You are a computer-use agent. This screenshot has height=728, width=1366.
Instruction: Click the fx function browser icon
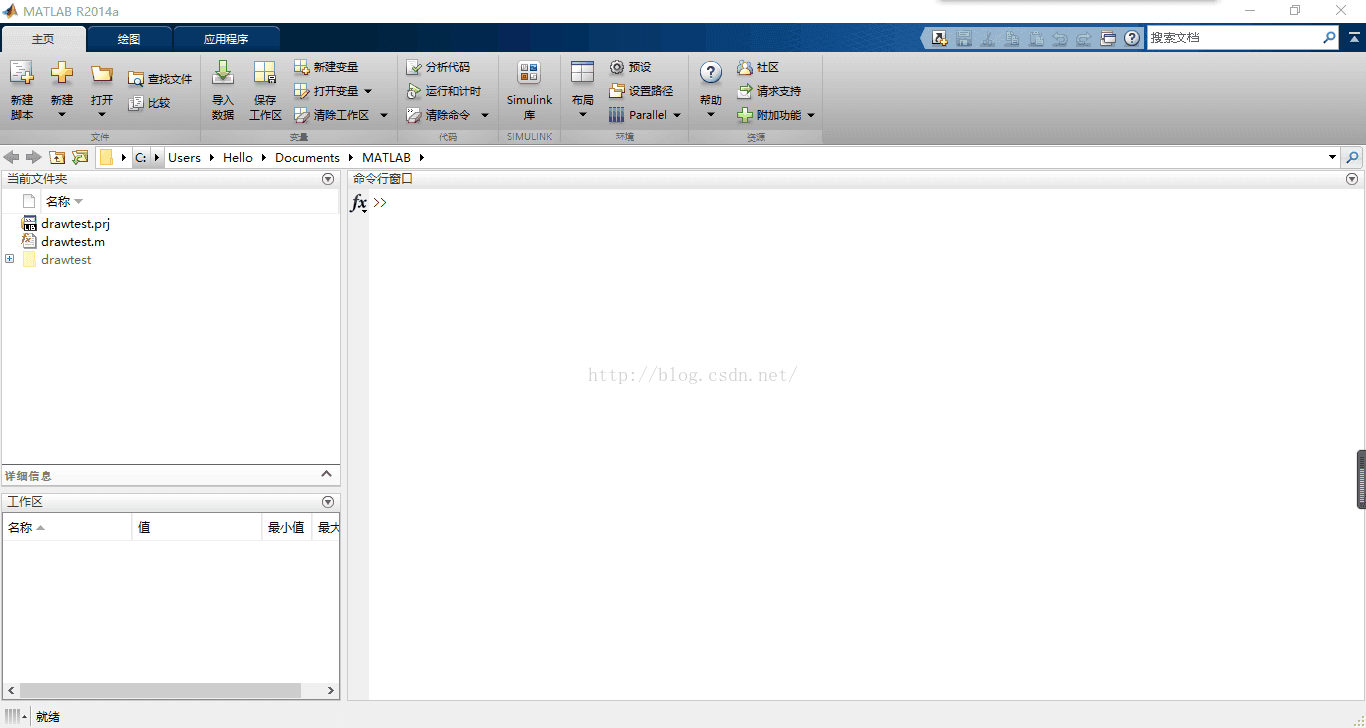(359, 203)
